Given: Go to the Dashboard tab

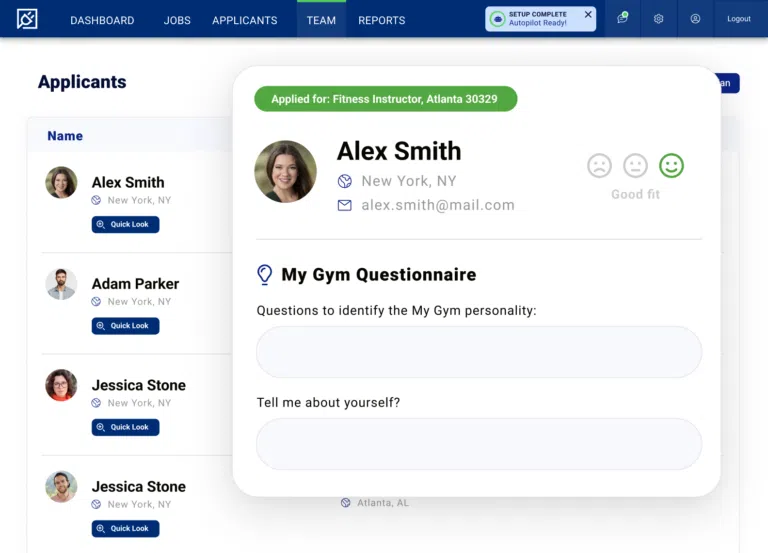Looking at the screenshot, I should (102, 20).
